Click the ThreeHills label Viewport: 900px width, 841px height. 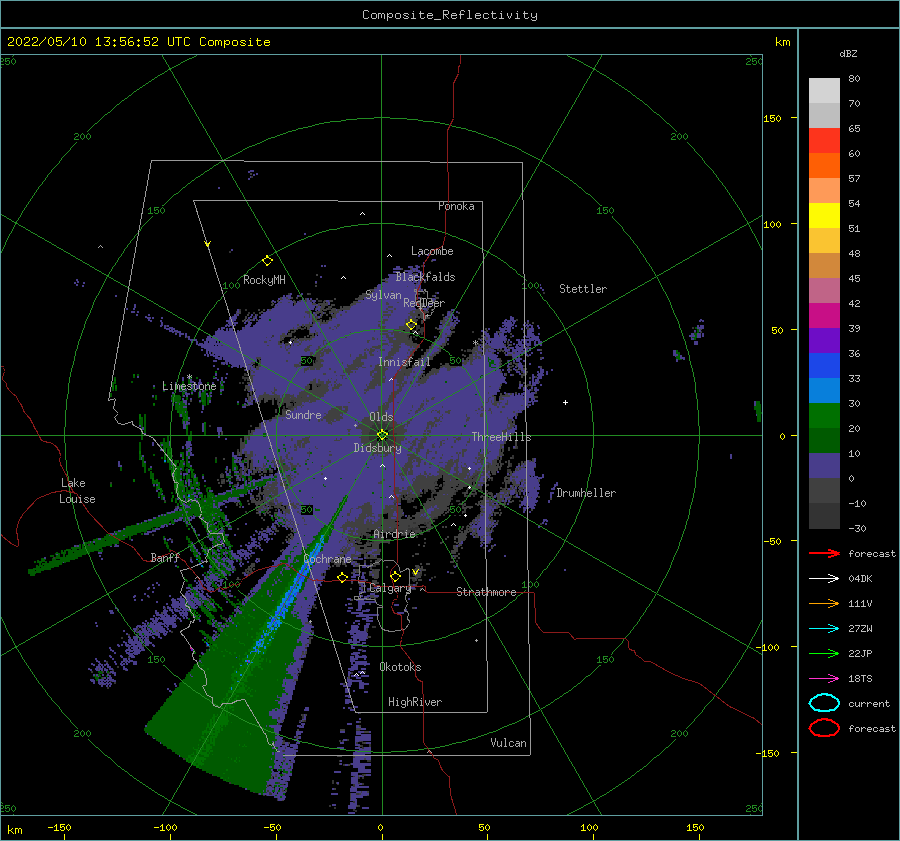coord(502,437)
